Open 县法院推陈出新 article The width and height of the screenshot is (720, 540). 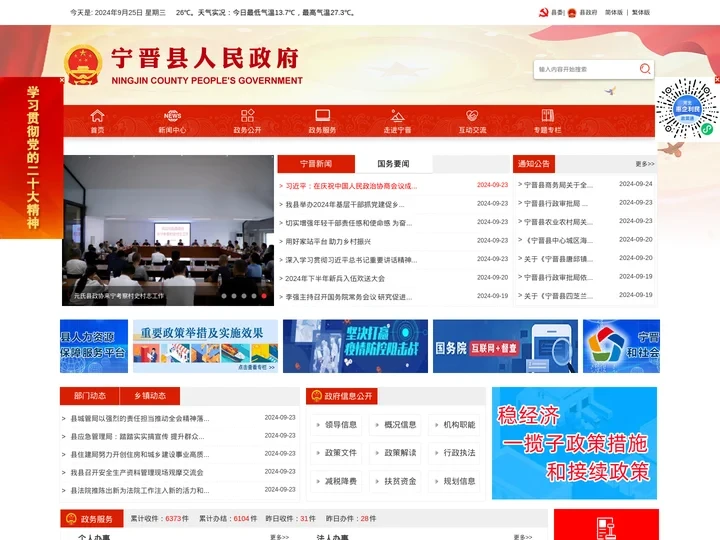pyautogui.click(x=140, y=490)
